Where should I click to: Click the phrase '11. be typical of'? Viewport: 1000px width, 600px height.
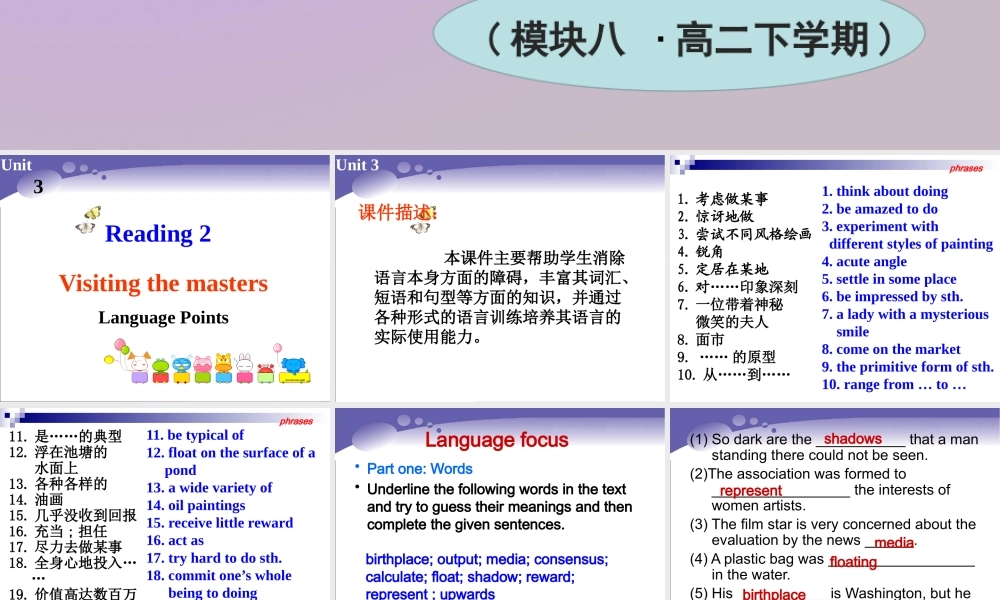pos(195,435)
